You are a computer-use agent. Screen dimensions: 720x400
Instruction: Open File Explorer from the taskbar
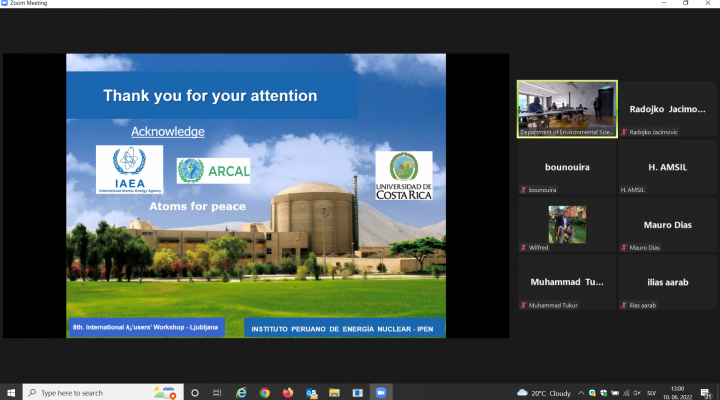pyautogui.click(x=334, y=393)
